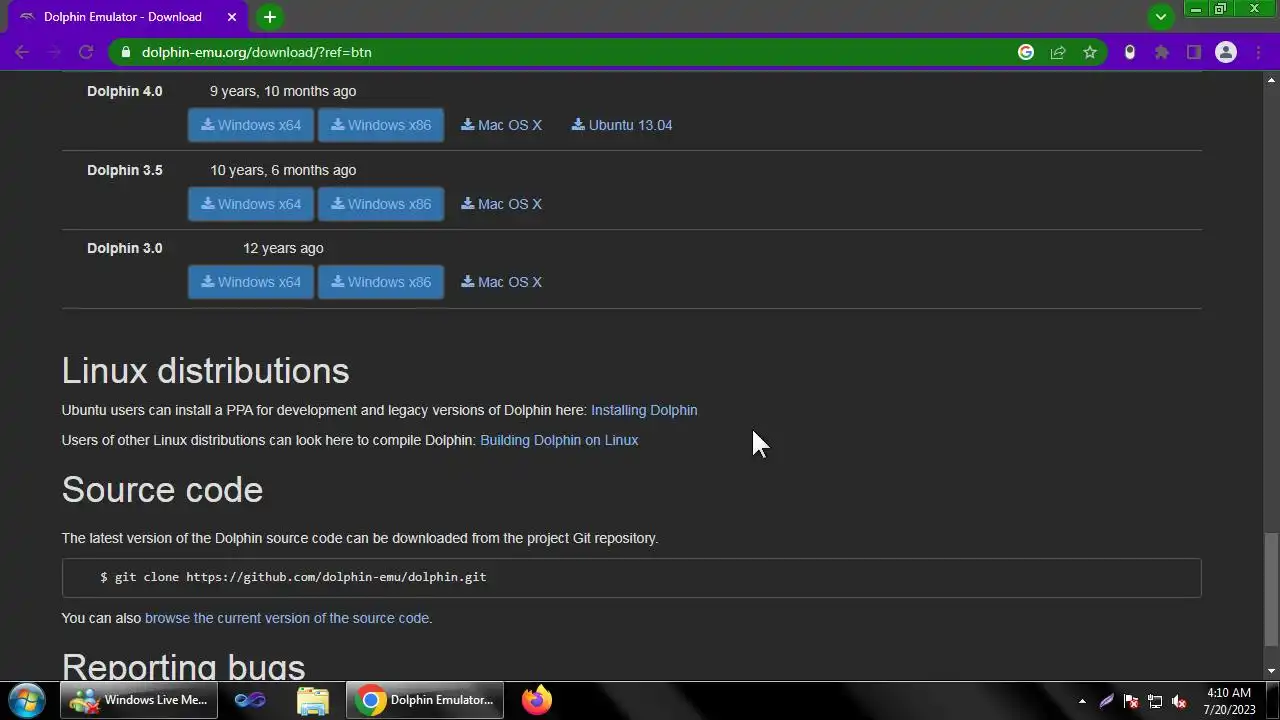1280x720 pixels.
Task: Share this page via share icon
Action: coord(1058,52)
